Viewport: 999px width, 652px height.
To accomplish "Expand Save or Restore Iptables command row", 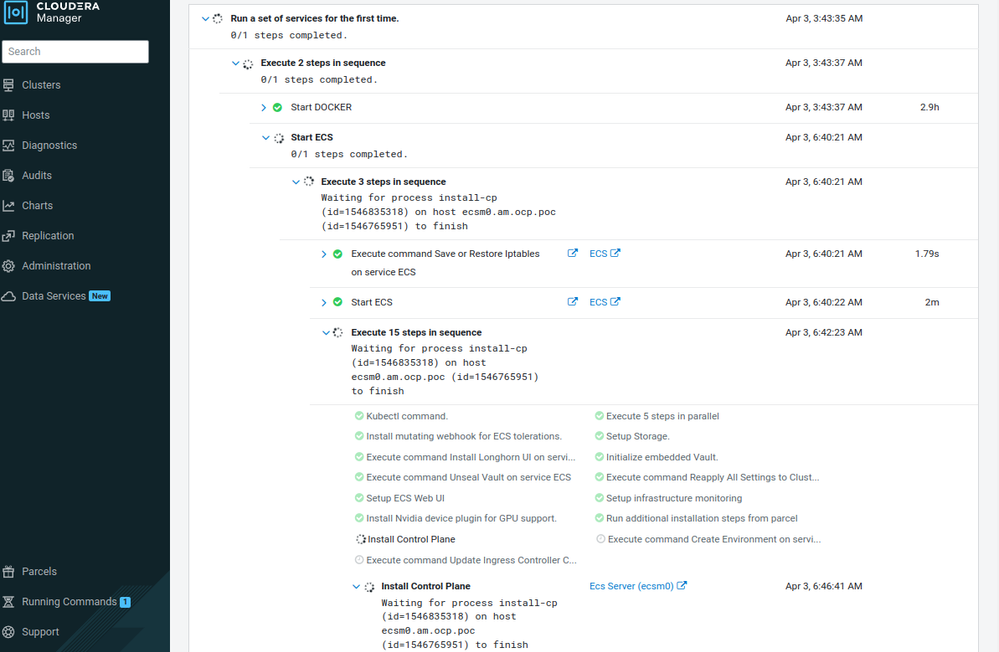I will point(324,254).
